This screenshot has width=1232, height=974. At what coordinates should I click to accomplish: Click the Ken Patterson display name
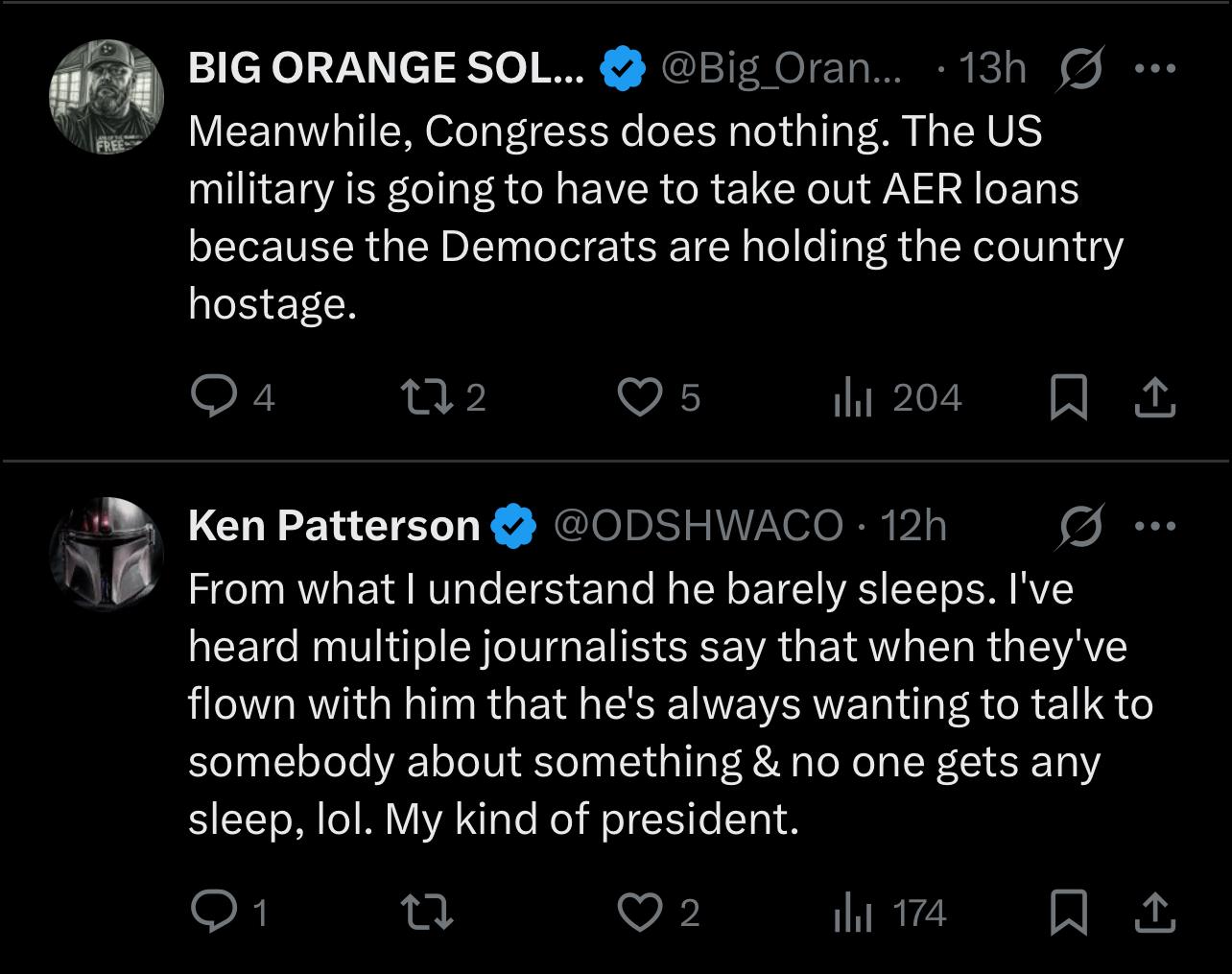click(x=334, y=526)
